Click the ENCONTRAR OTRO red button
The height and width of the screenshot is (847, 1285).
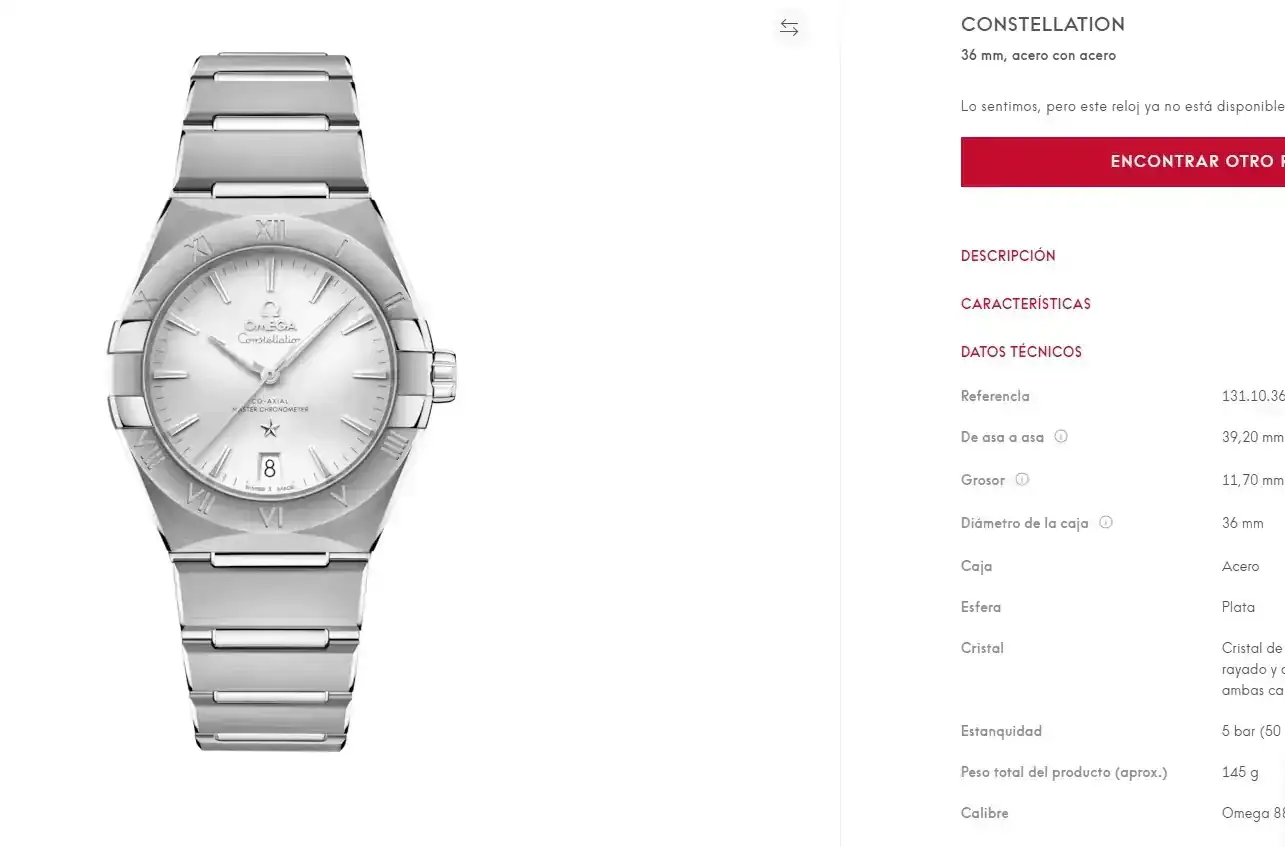coord(1123,162)
